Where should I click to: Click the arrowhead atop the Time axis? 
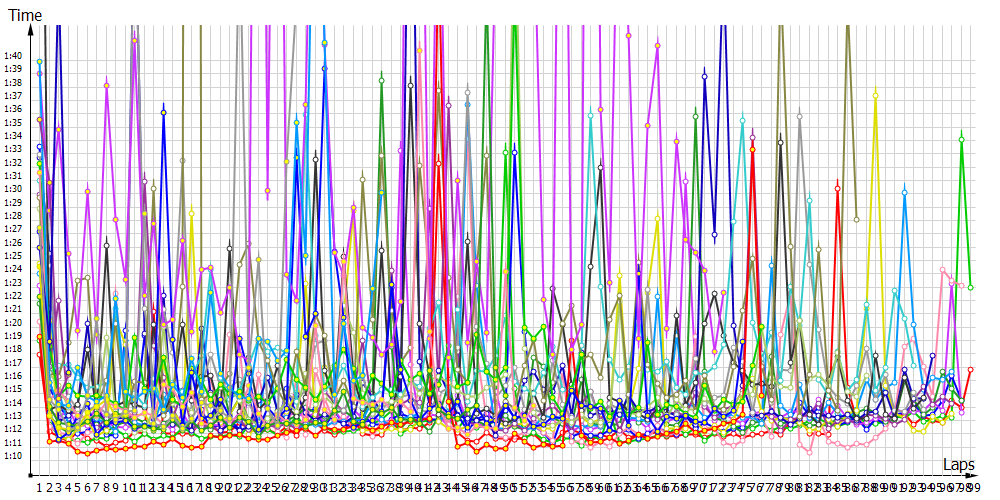click(x=31, y=29)
